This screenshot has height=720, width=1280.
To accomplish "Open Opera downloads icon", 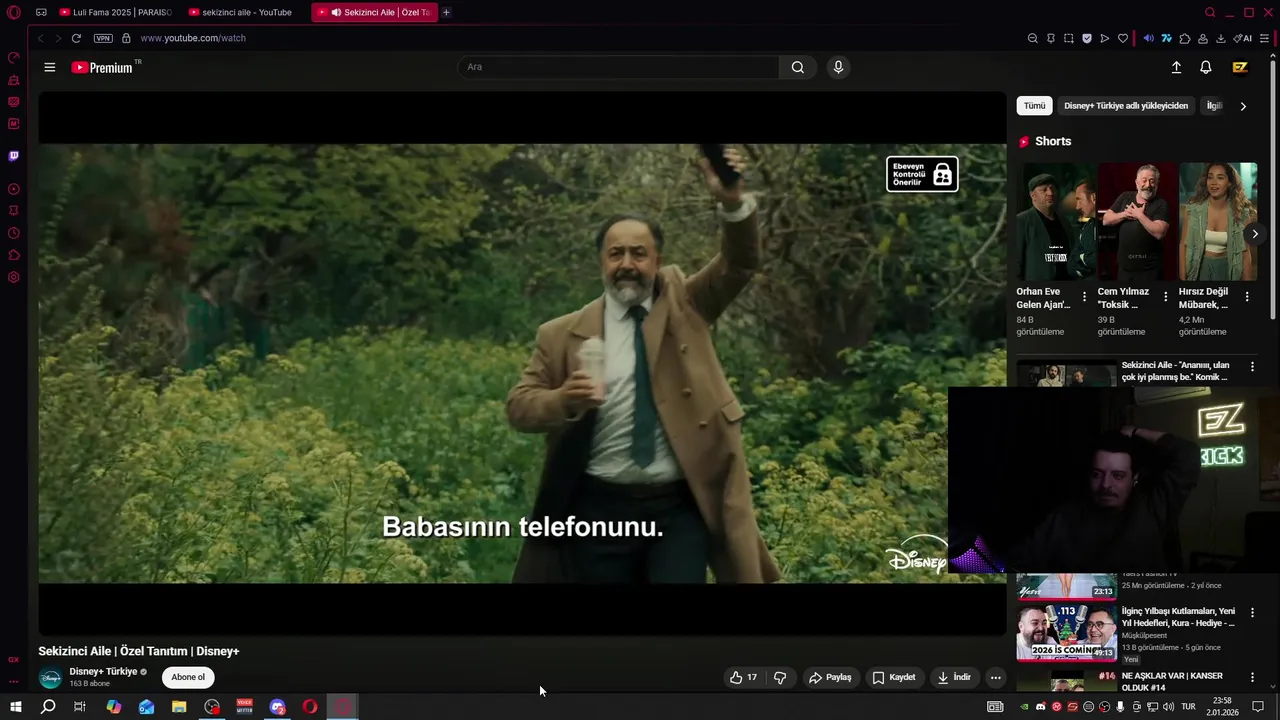I will pos(1221,38).
